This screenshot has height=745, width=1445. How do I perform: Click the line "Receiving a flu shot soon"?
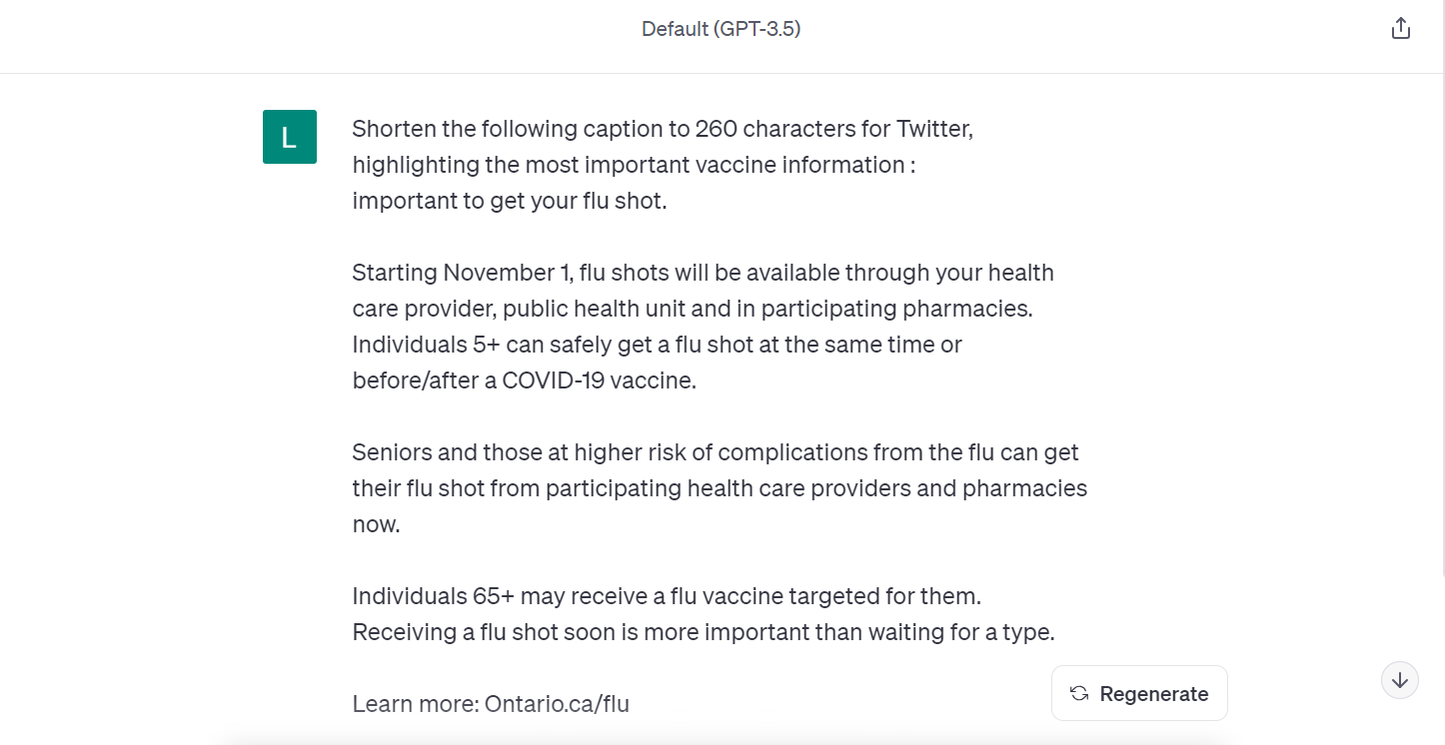pyautogui.click(x=704, y=633)
